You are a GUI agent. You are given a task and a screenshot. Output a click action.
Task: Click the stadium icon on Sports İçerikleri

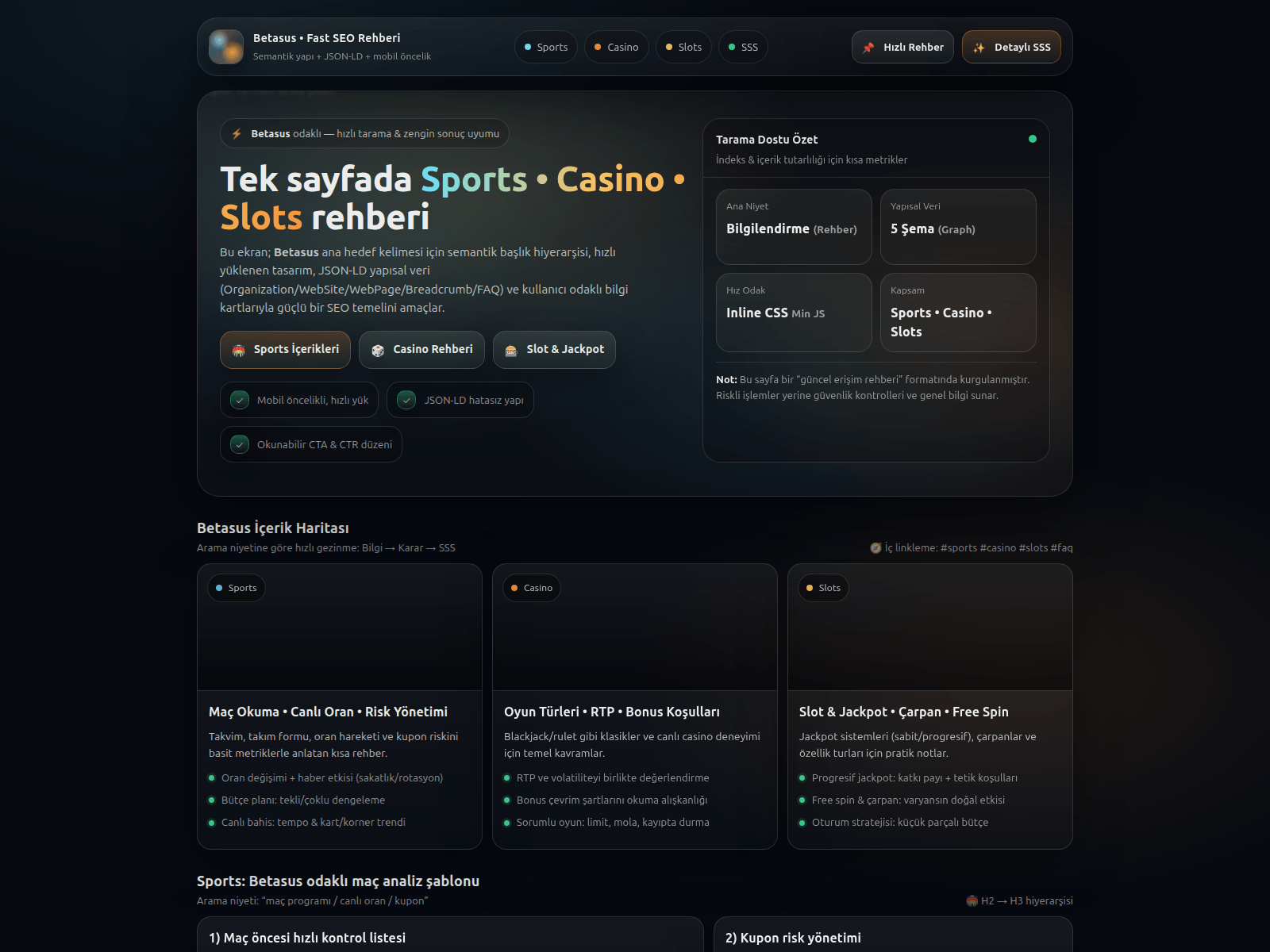click(x=238, y=350)
